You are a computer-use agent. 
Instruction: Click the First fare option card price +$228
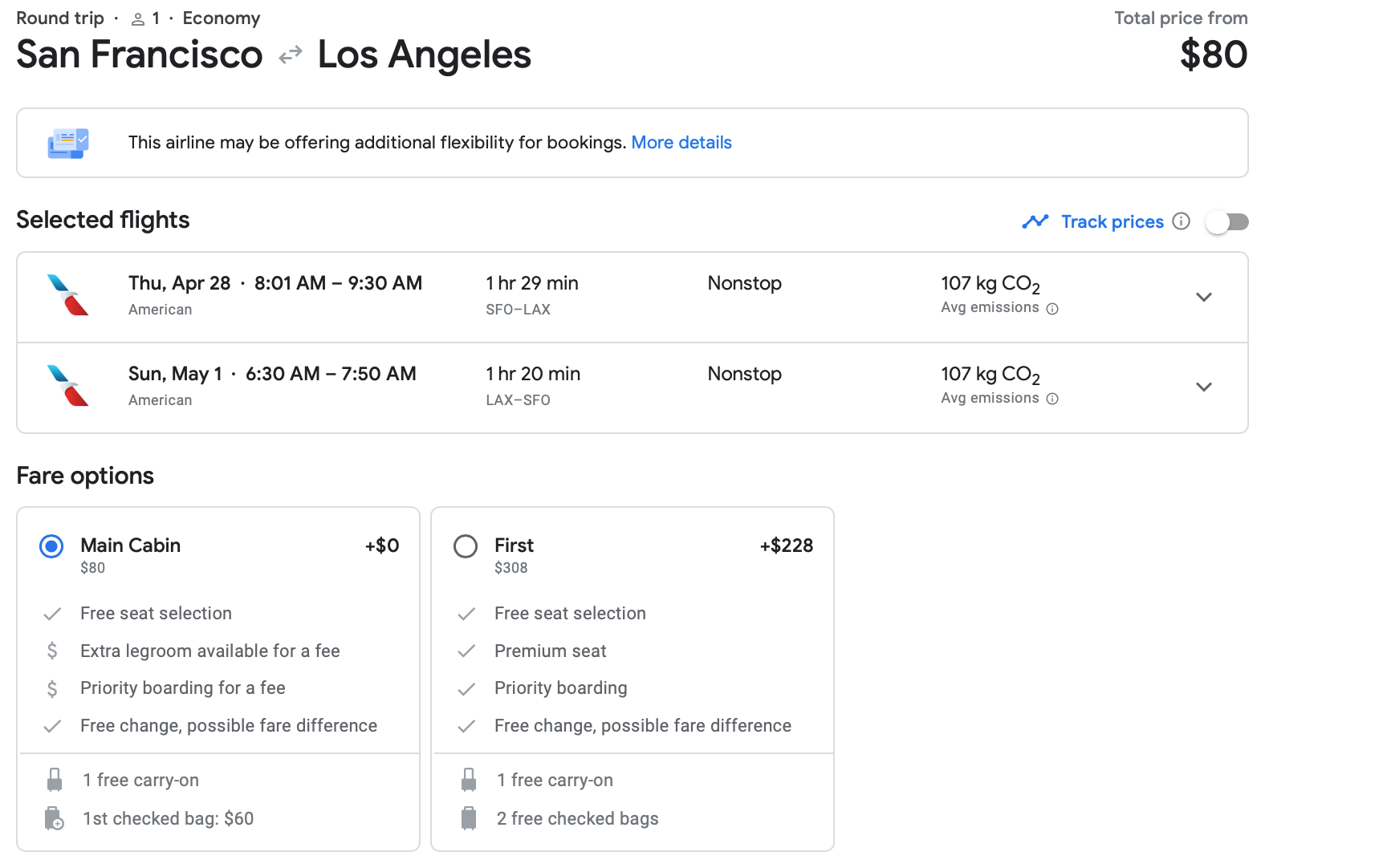(786, 546)
